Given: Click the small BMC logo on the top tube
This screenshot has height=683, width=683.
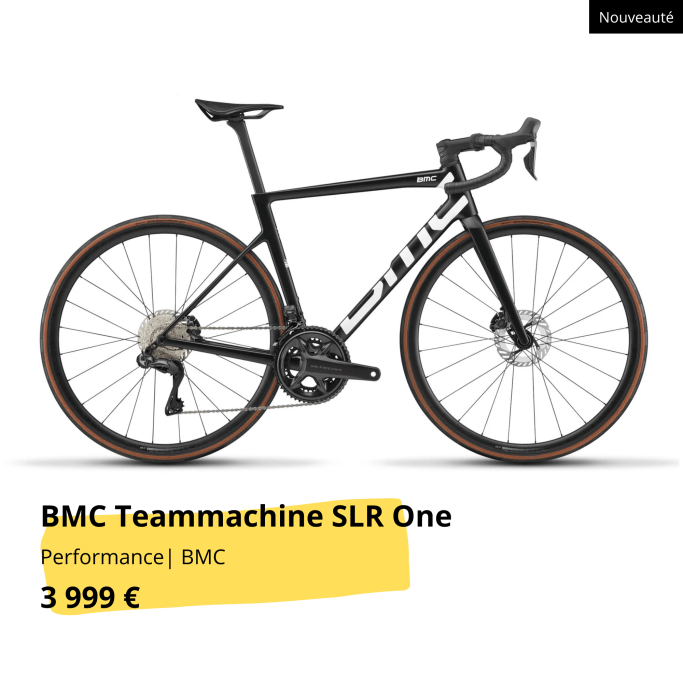Looking at the screenshot, I should pos(426,179).
